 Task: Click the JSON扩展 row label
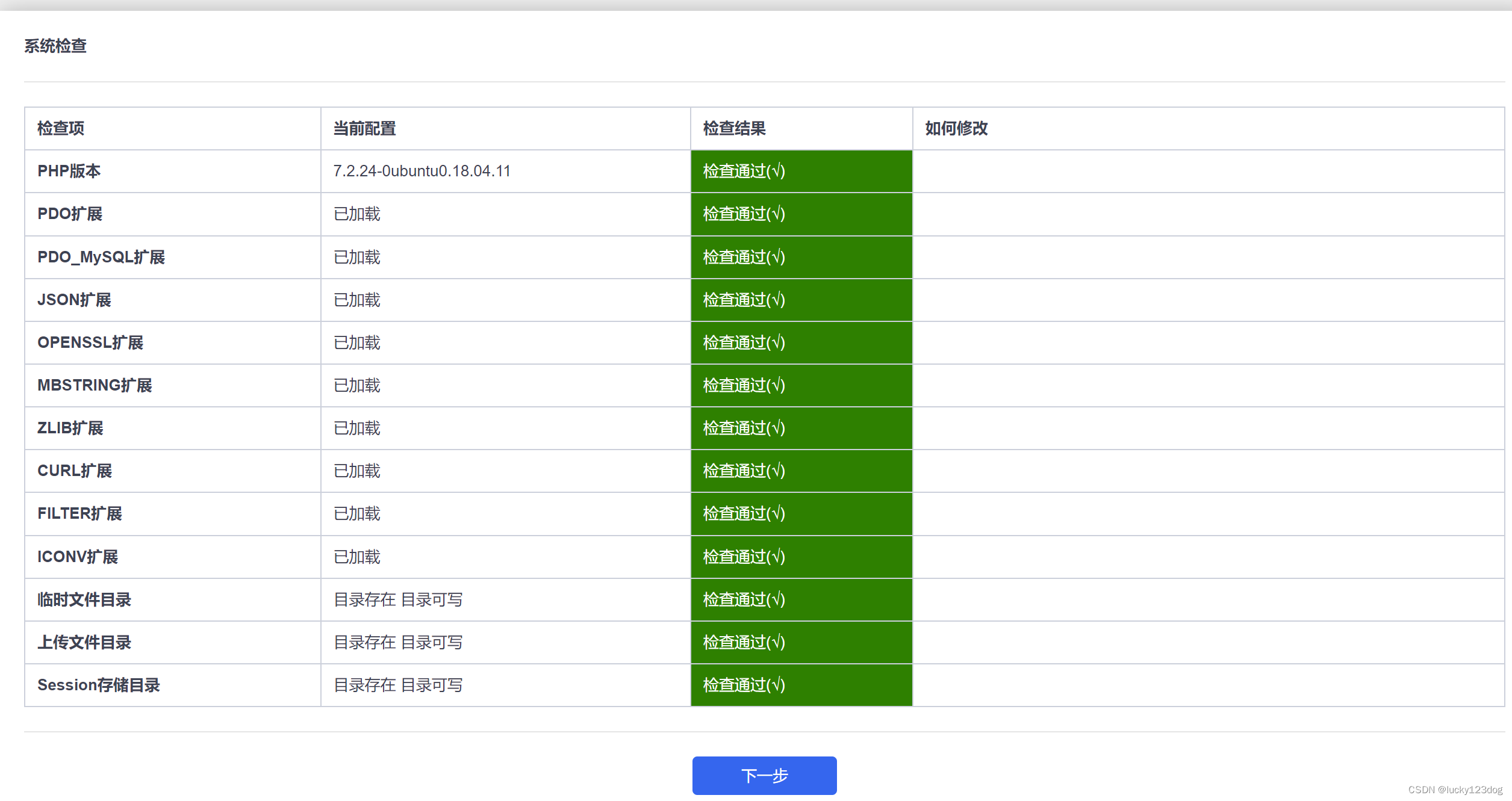point(74,300)
